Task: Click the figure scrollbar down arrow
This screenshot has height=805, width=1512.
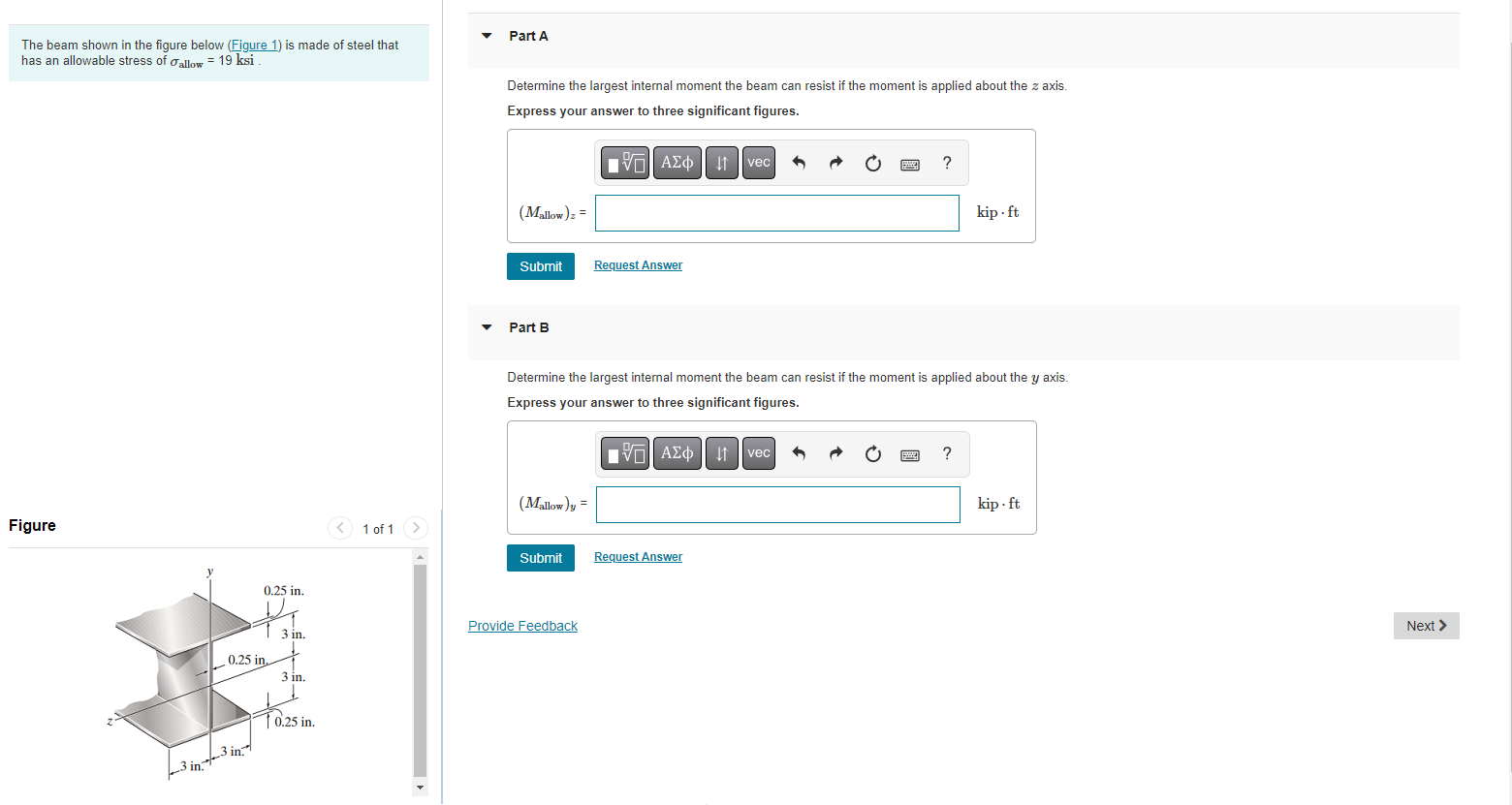Action: [x=420, y=787]
